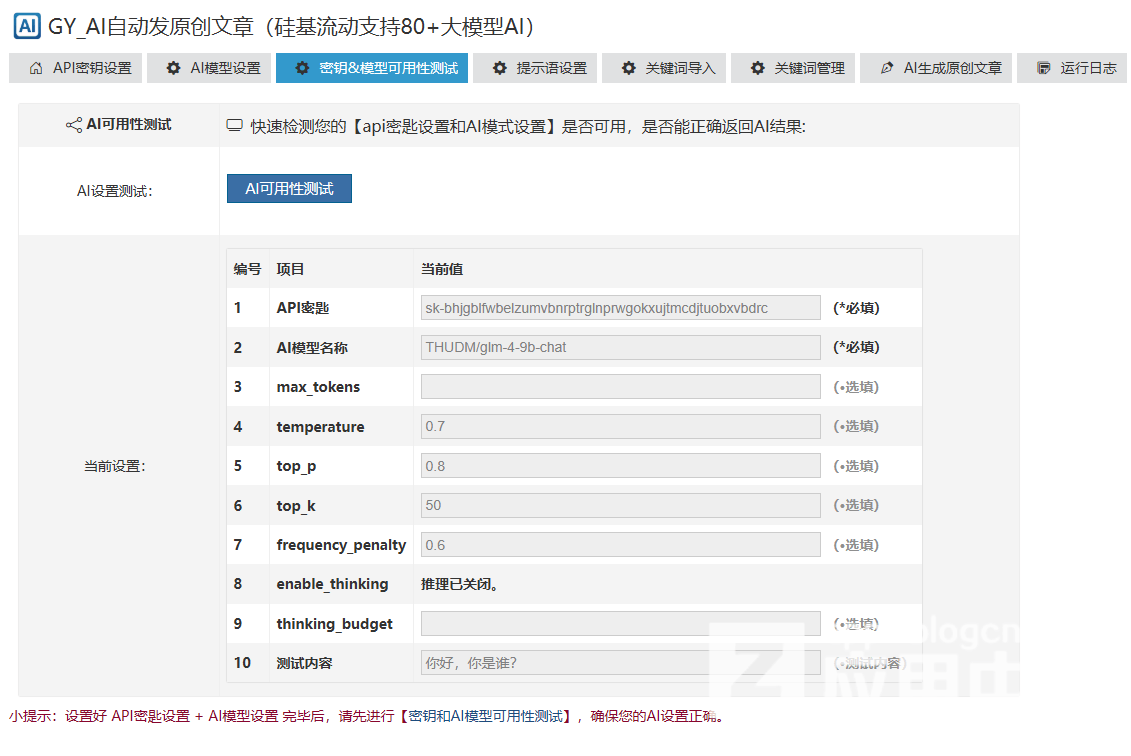
Task: Click the 测试内容 field with 你好，你是谁?
Action: [x=620, y=663]
